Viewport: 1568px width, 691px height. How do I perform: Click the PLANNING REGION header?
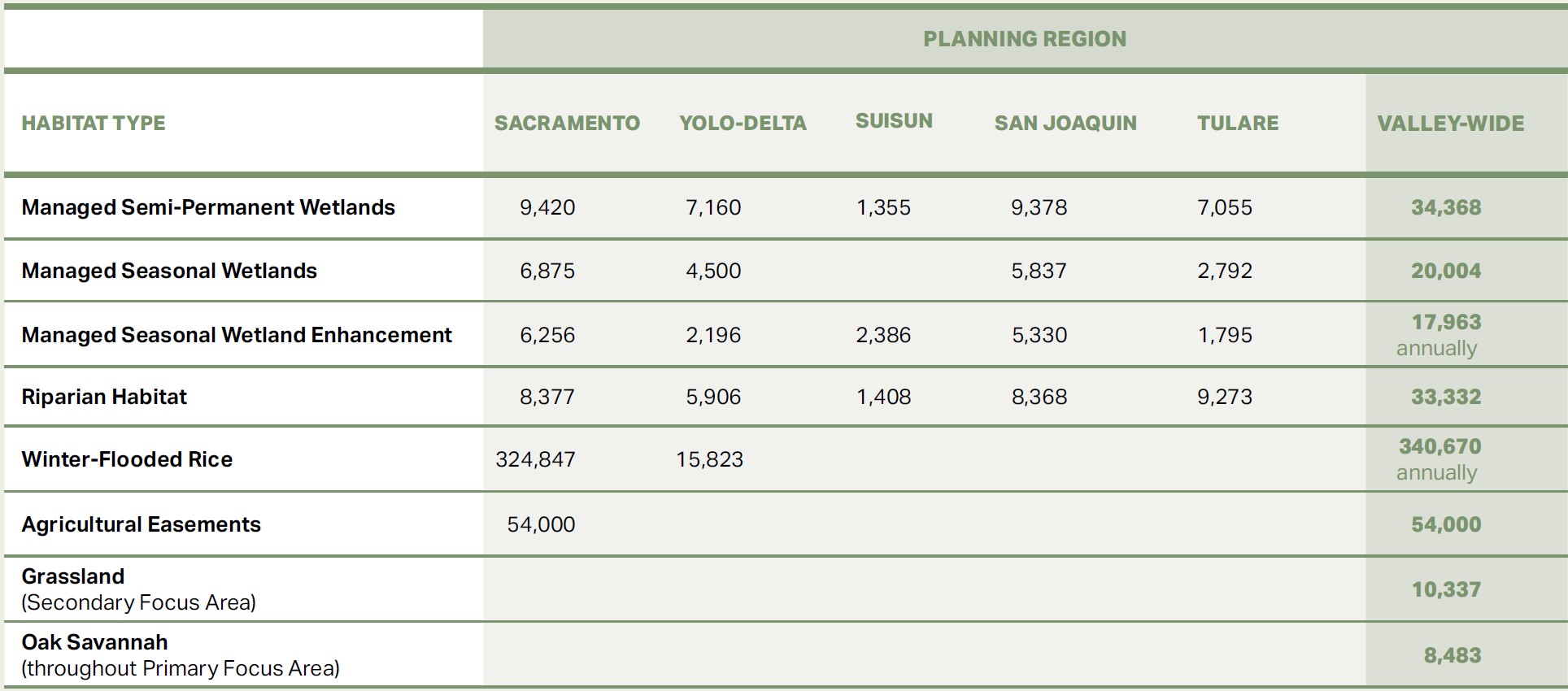coord(1025,39)
